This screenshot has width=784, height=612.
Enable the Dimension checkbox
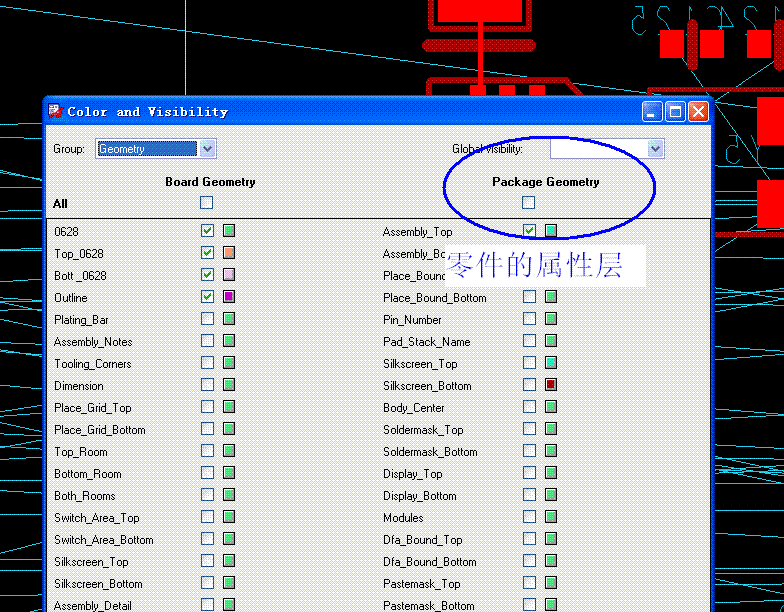208,384
